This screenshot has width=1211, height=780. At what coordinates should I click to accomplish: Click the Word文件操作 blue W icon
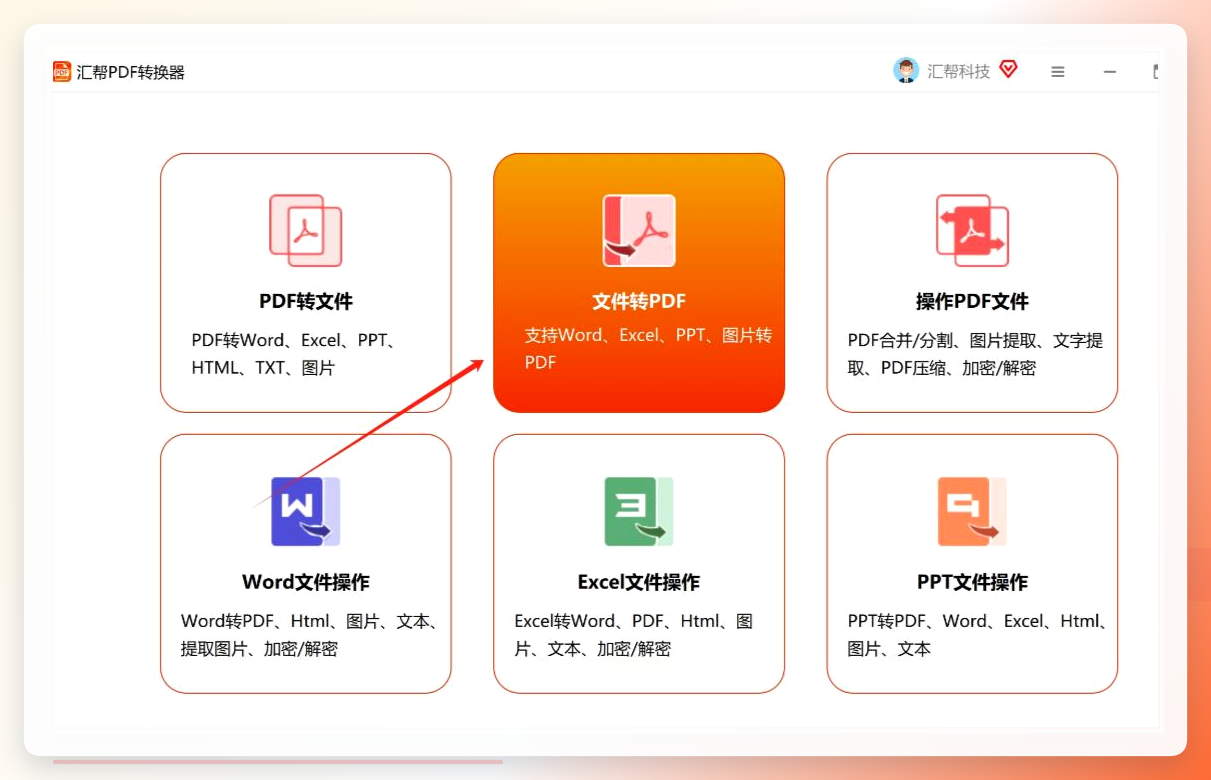(x=306, y=511)
